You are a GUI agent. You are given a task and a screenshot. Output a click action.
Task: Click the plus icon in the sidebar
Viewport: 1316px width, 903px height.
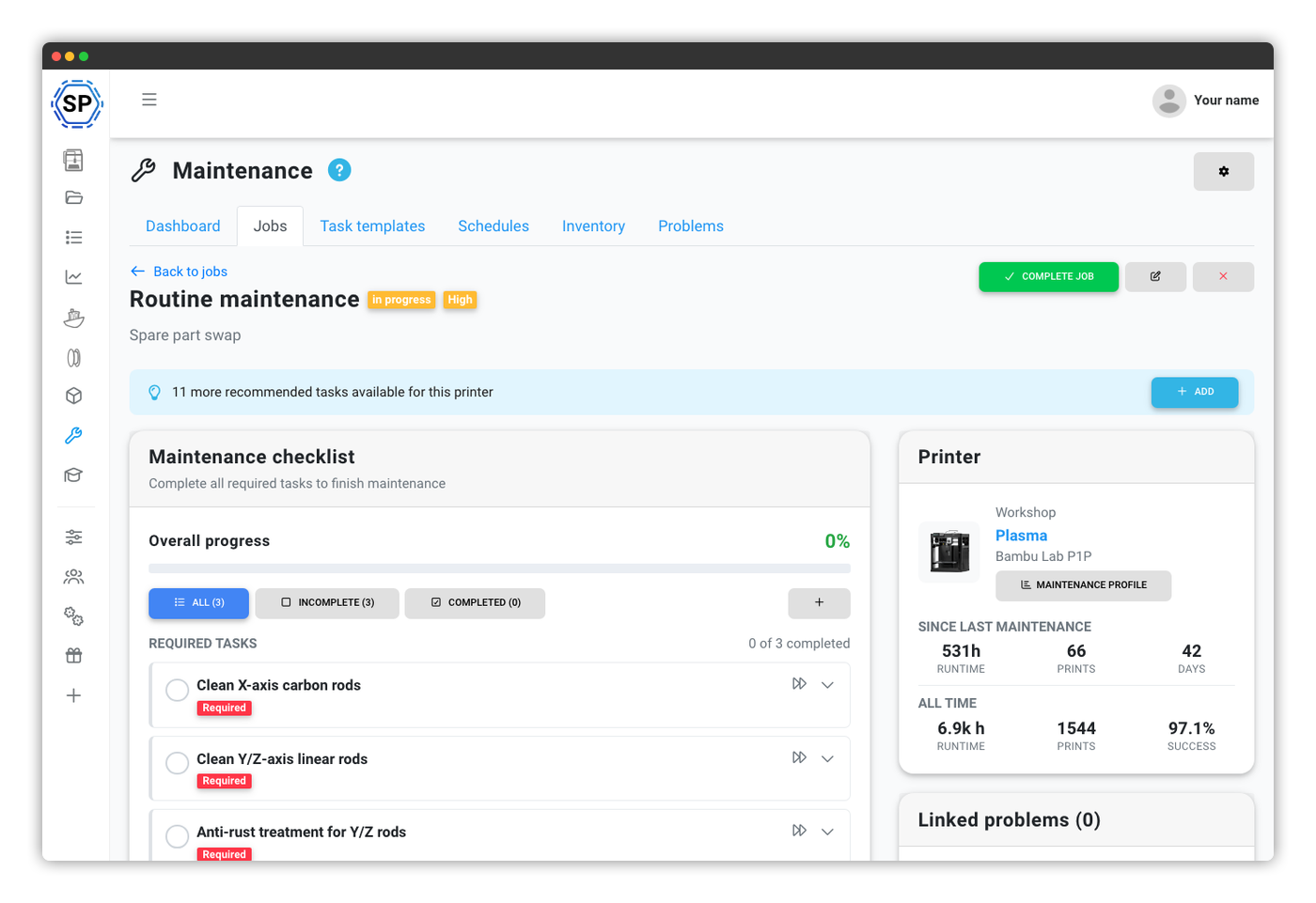coord(73,695)
